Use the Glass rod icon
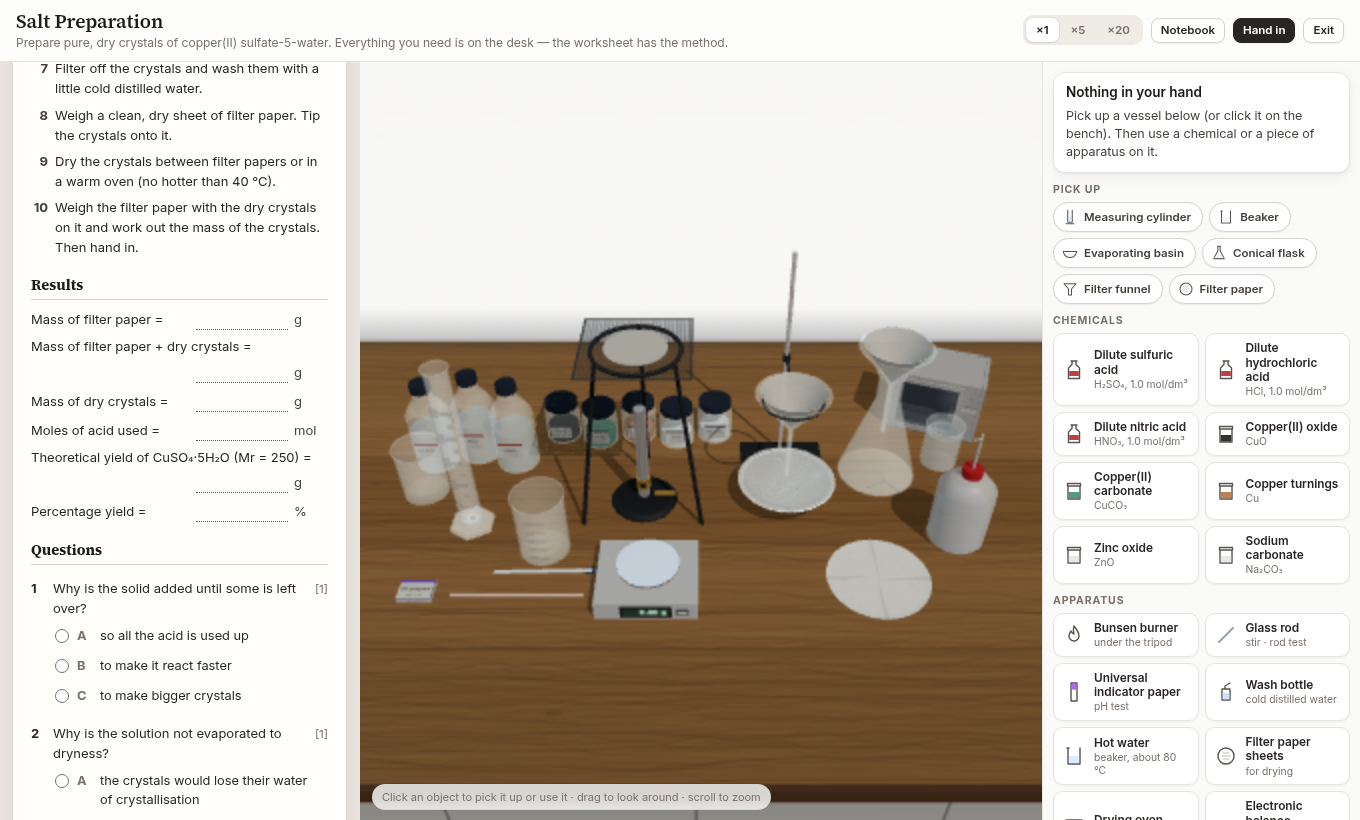This screenshot has height=820, width=1360. point(1226,635)
